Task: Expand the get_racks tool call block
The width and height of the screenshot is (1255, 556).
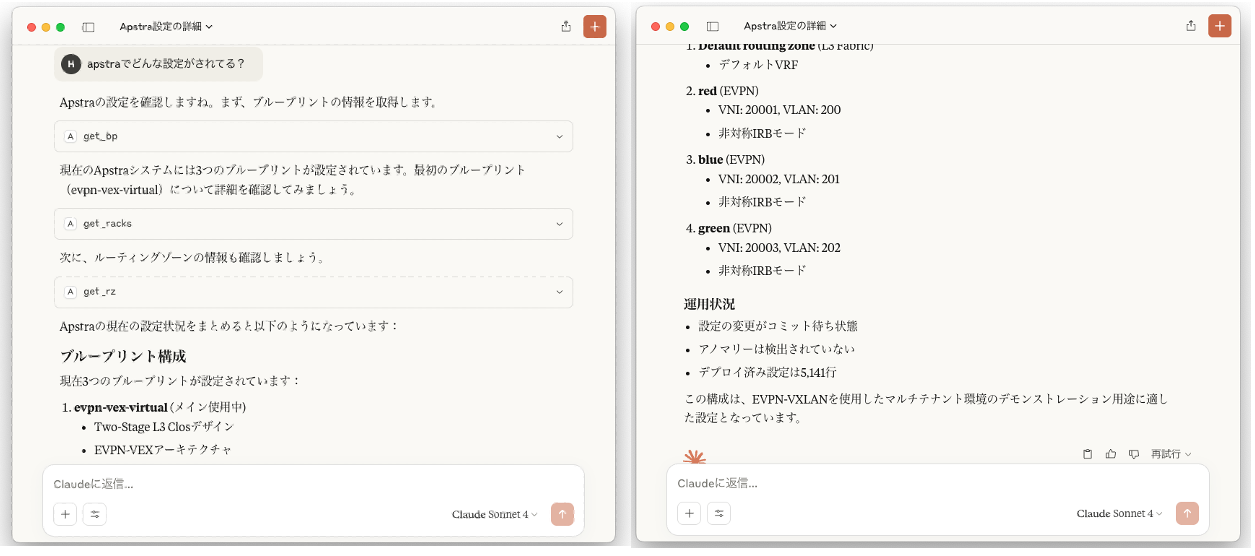Action: click(x=313, y=224)
